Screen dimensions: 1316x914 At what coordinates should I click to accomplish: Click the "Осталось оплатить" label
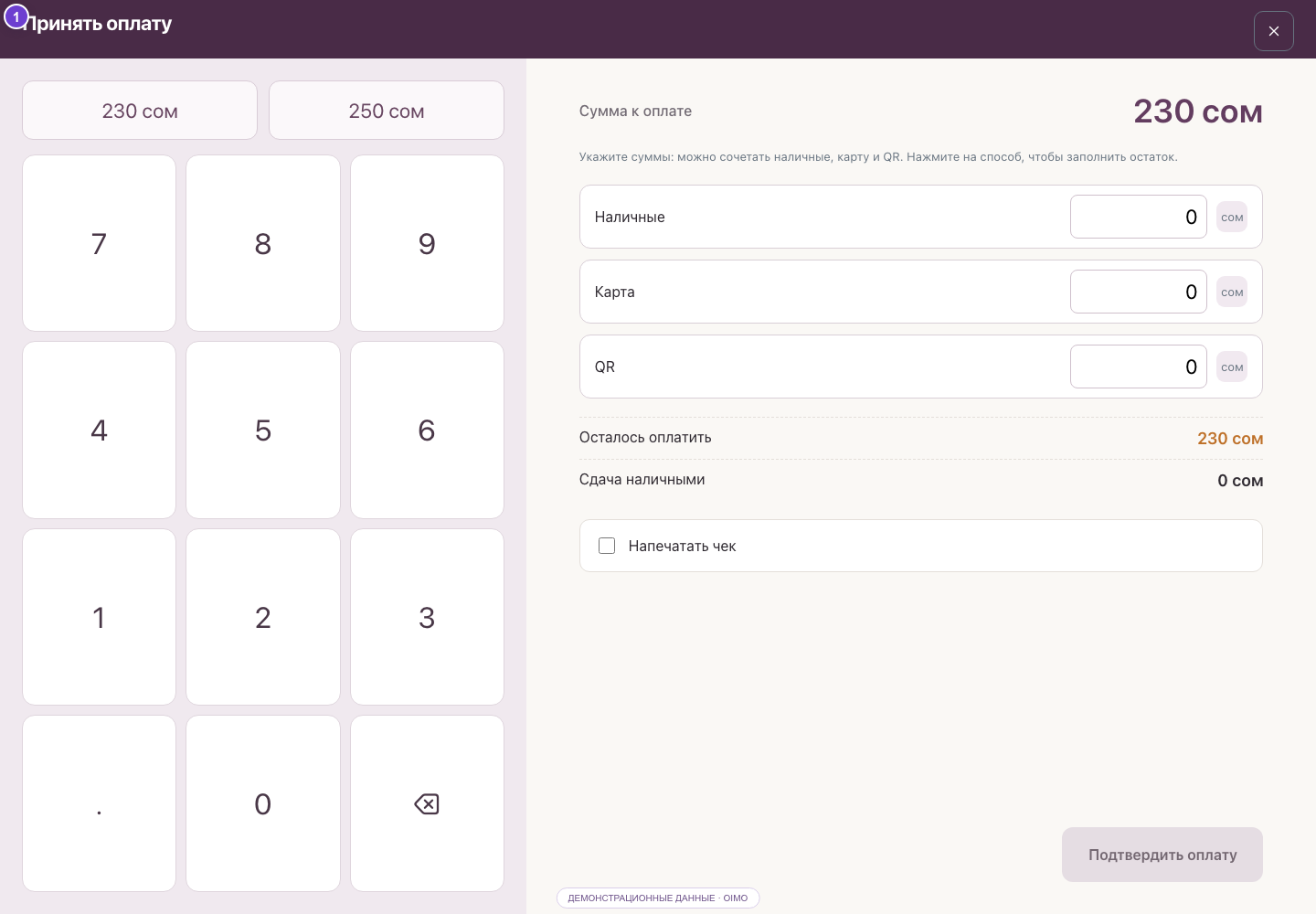pyautogui.click(x=645, y=438)
